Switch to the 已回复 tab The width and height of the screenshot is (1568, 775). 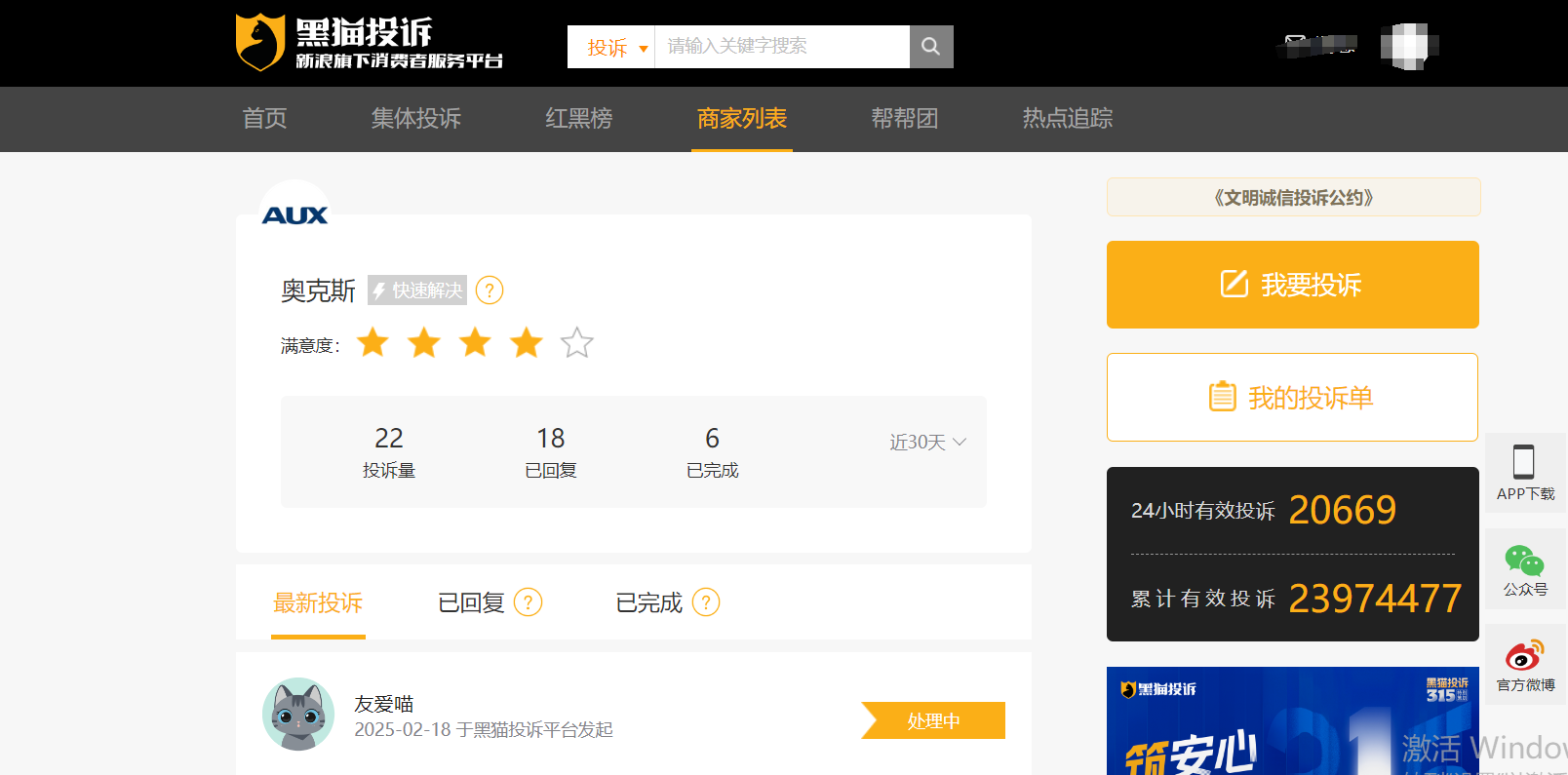pos(472,602)
